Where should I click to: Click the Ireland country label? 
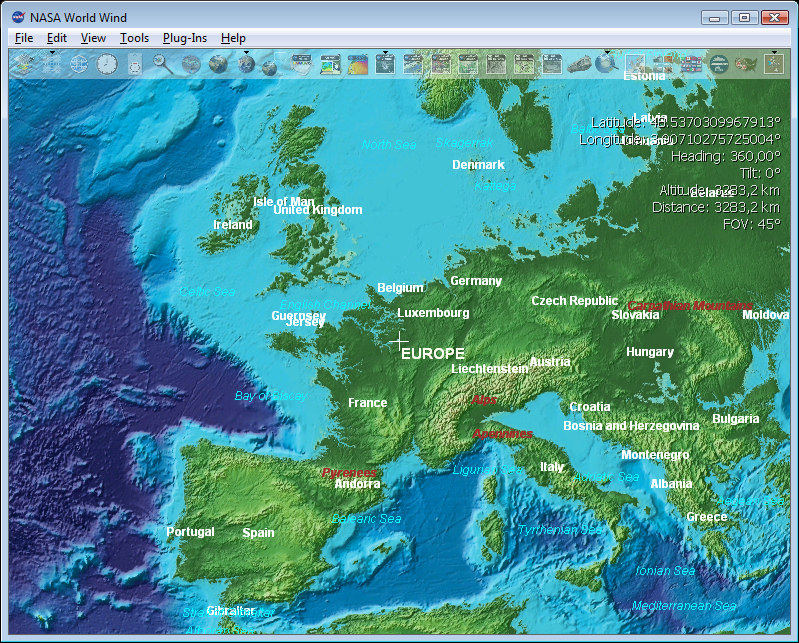point(232,225)
